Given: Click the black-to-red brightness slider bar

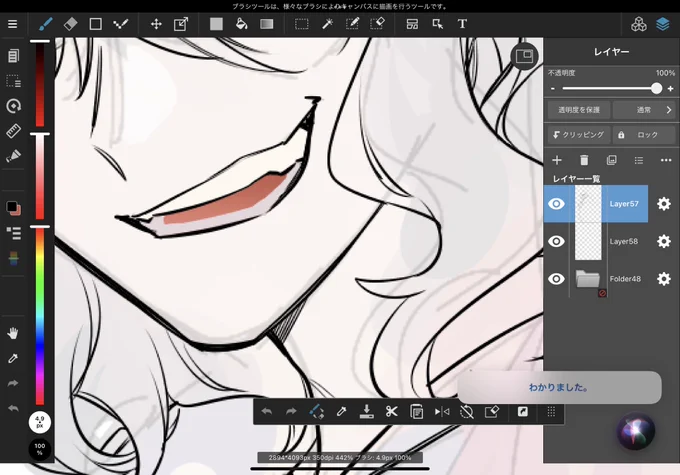Looking at the screenshot, I should (x=39, y=84).
